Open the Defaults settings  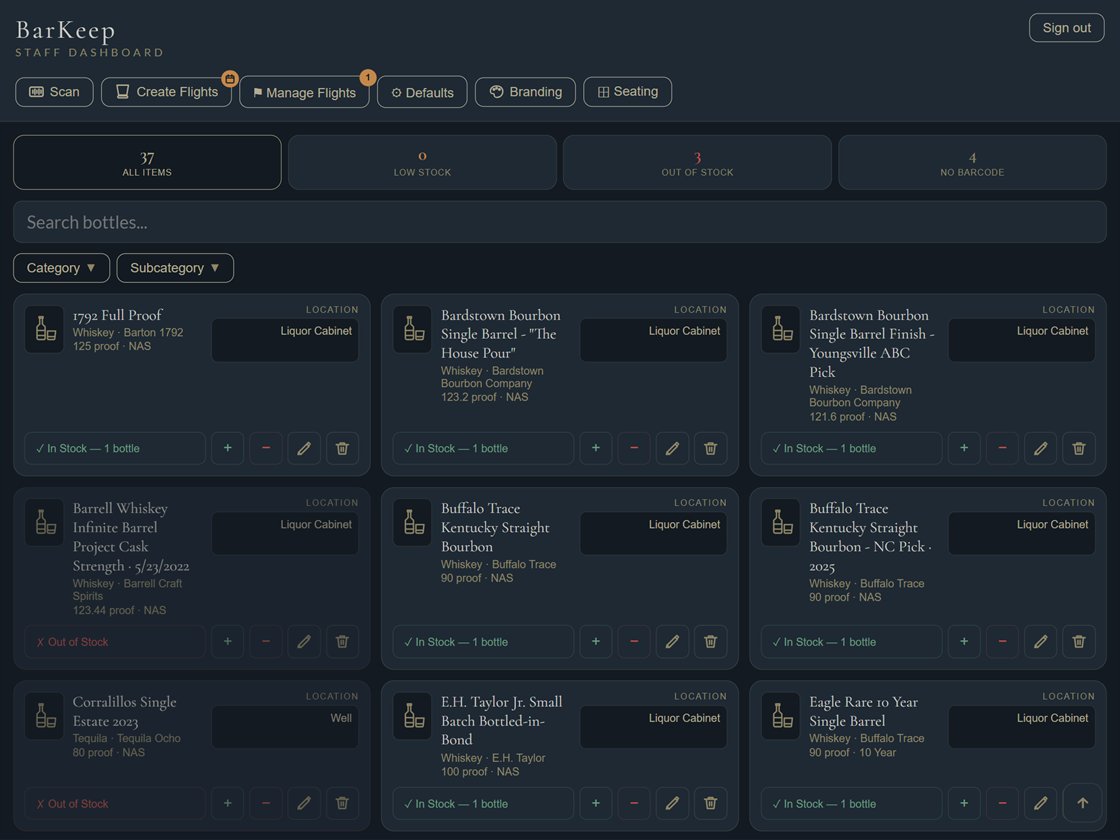pyautogui.click(x=422, y=93)
